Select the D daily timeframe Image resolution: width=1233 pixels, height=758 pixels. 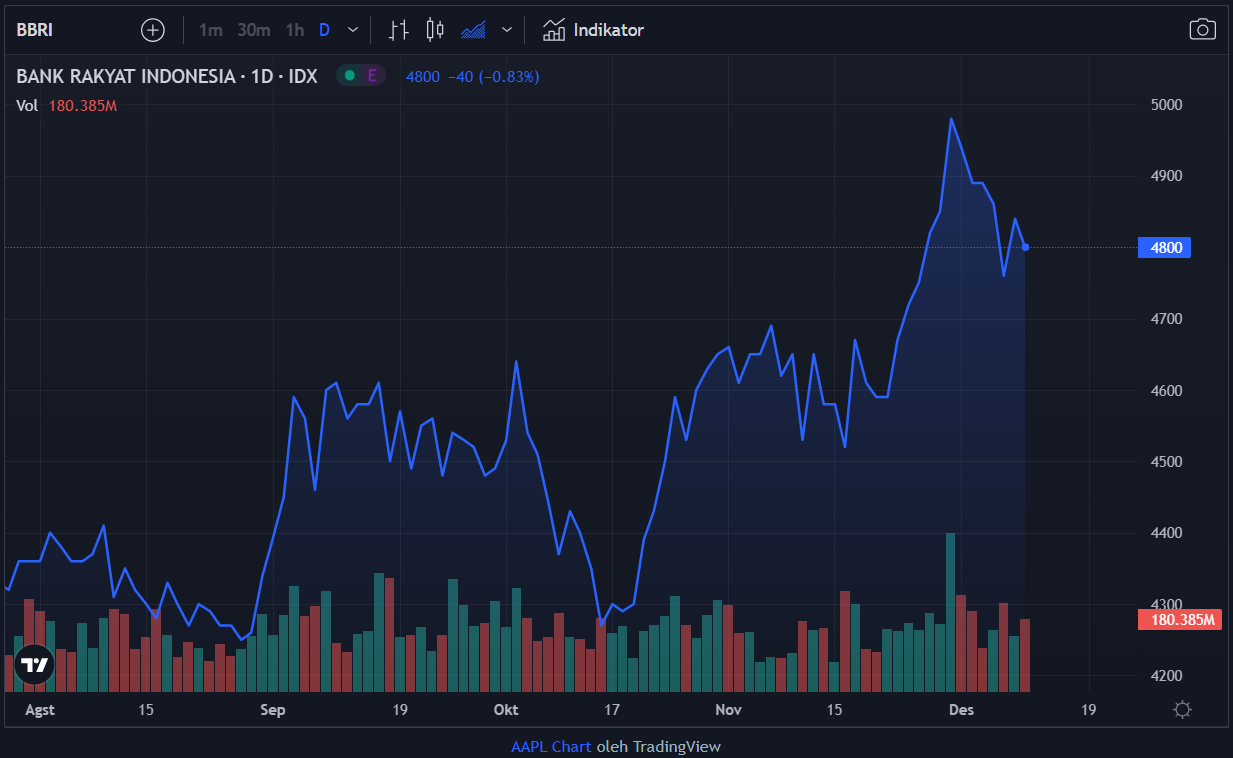[324, 30]
